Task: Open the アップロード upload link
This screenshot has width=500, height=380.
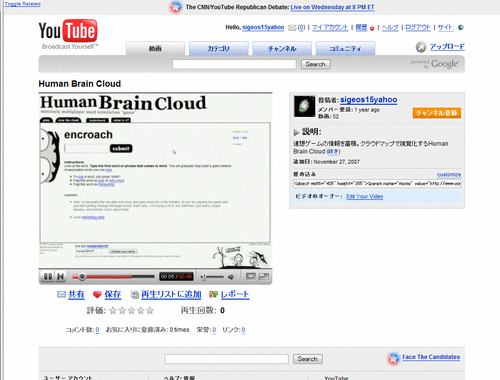Action: 447,47
